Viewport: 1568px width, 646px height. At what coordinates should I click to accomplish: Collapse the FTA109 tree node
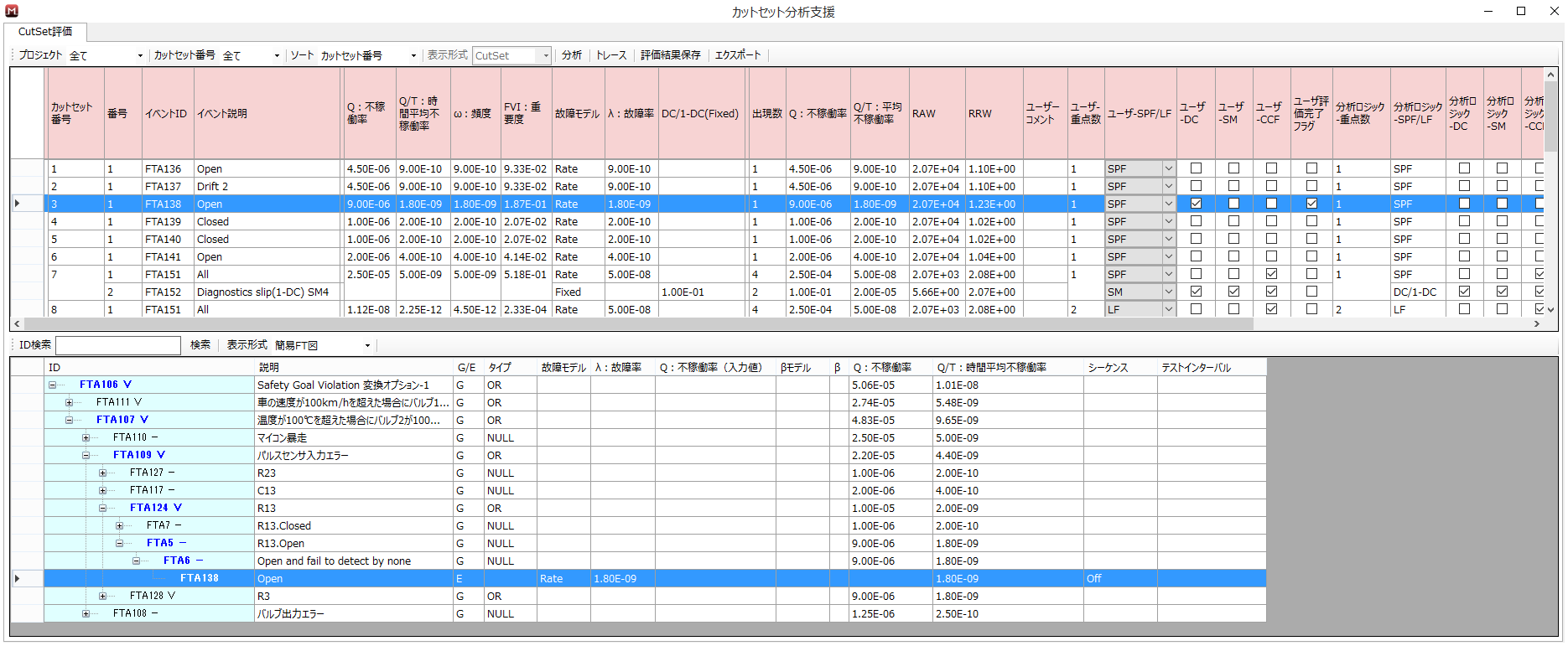point(86,456)
